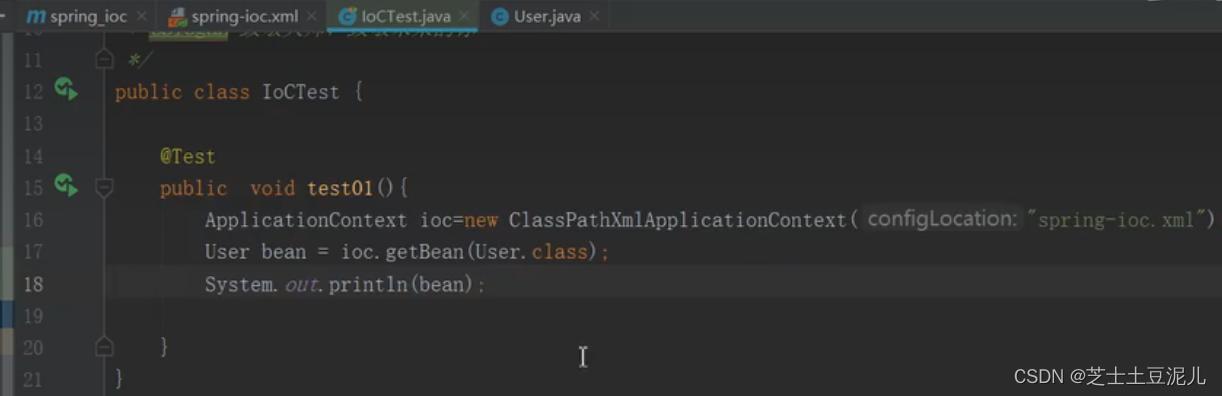Click the XML file icon on spring-ioc.xml tab
This screenshot has width=1222, height=396.
tap(178, 17)
